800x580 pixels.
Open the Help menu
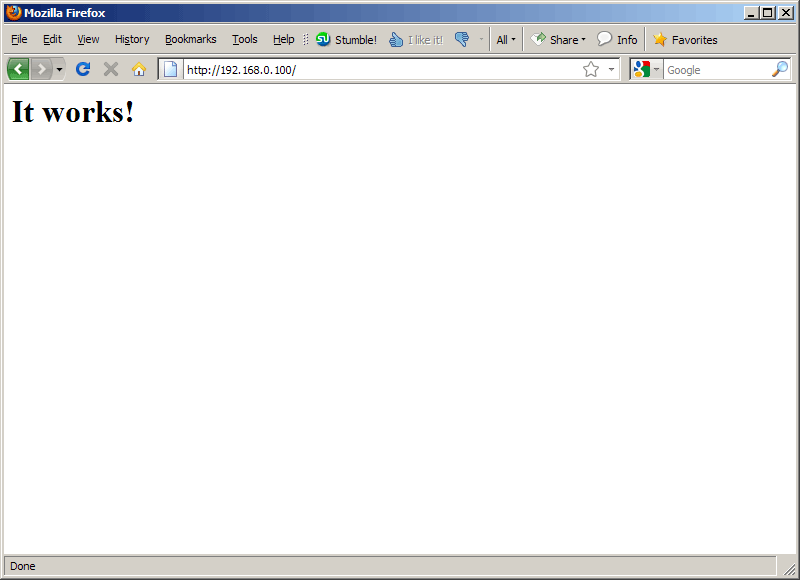pyautogui.click(x=284, y=39)
